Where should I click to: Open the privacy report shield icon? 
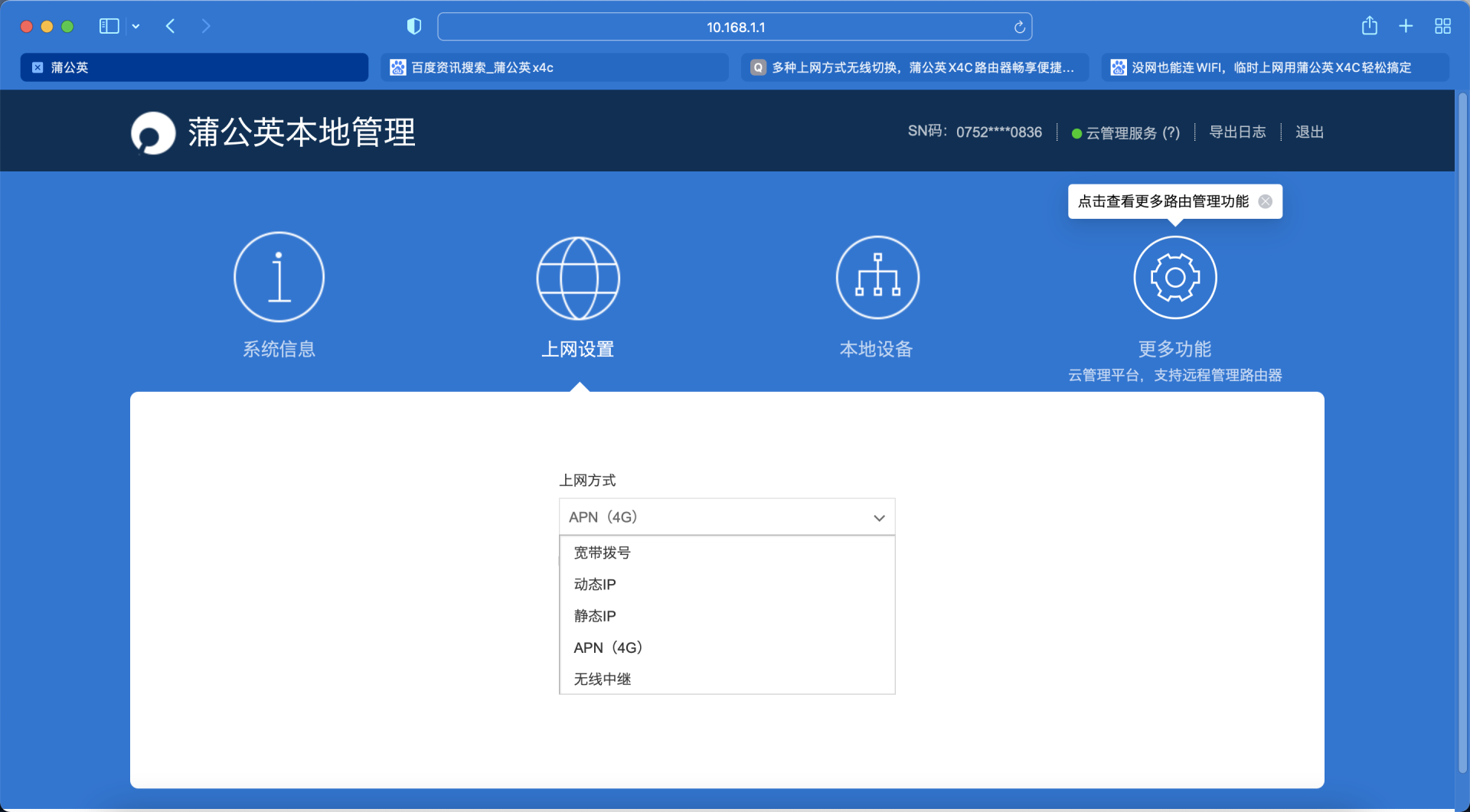click(x=414, y=27)
